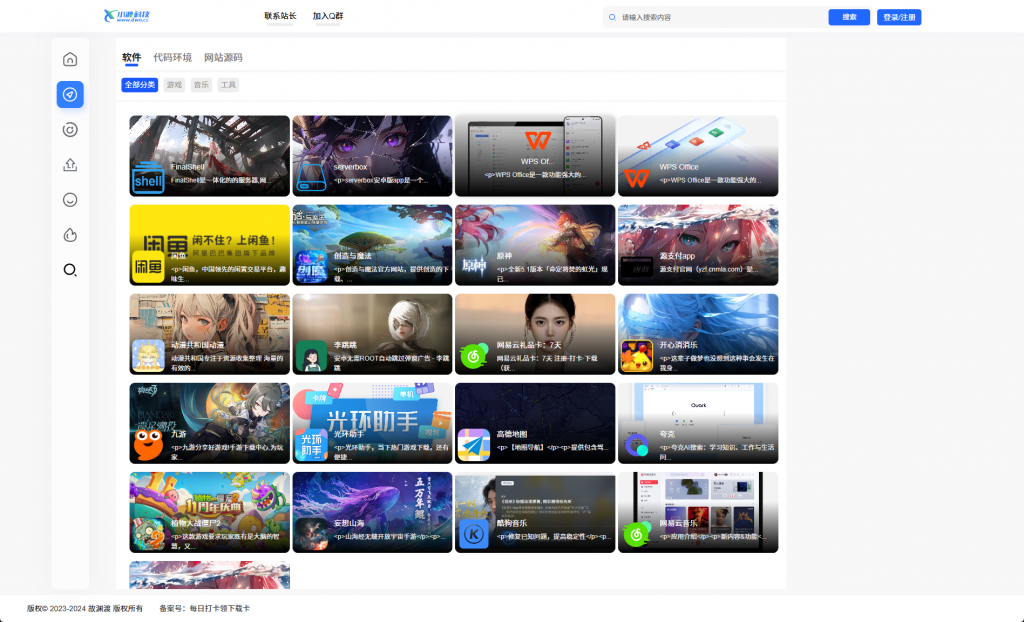Switch to the 软件 tab

pyautogui.click(x=131, y=57)
